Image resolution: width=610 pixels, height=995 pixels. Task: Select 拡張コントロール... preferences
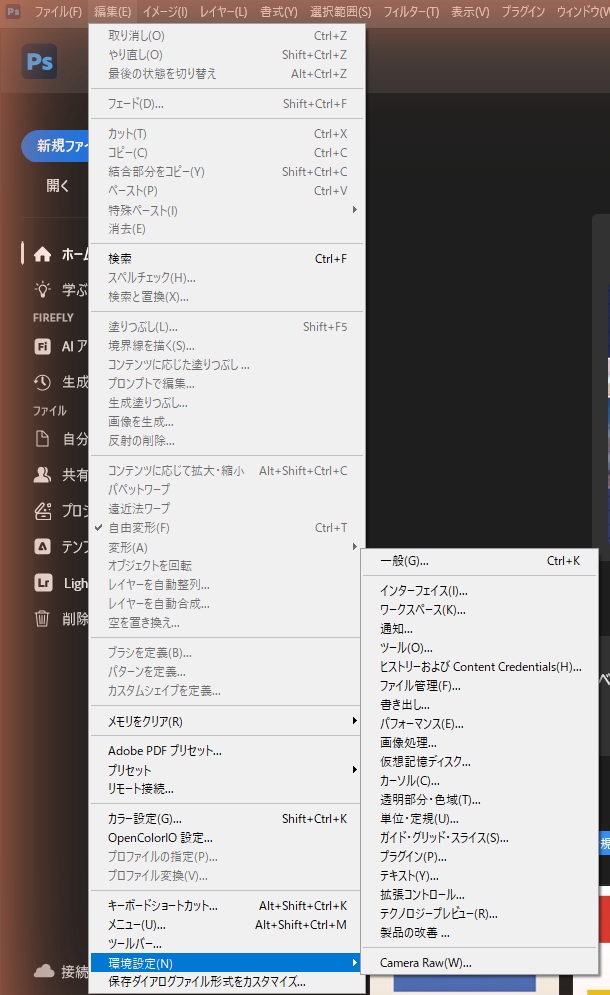(x=479, y=895)
